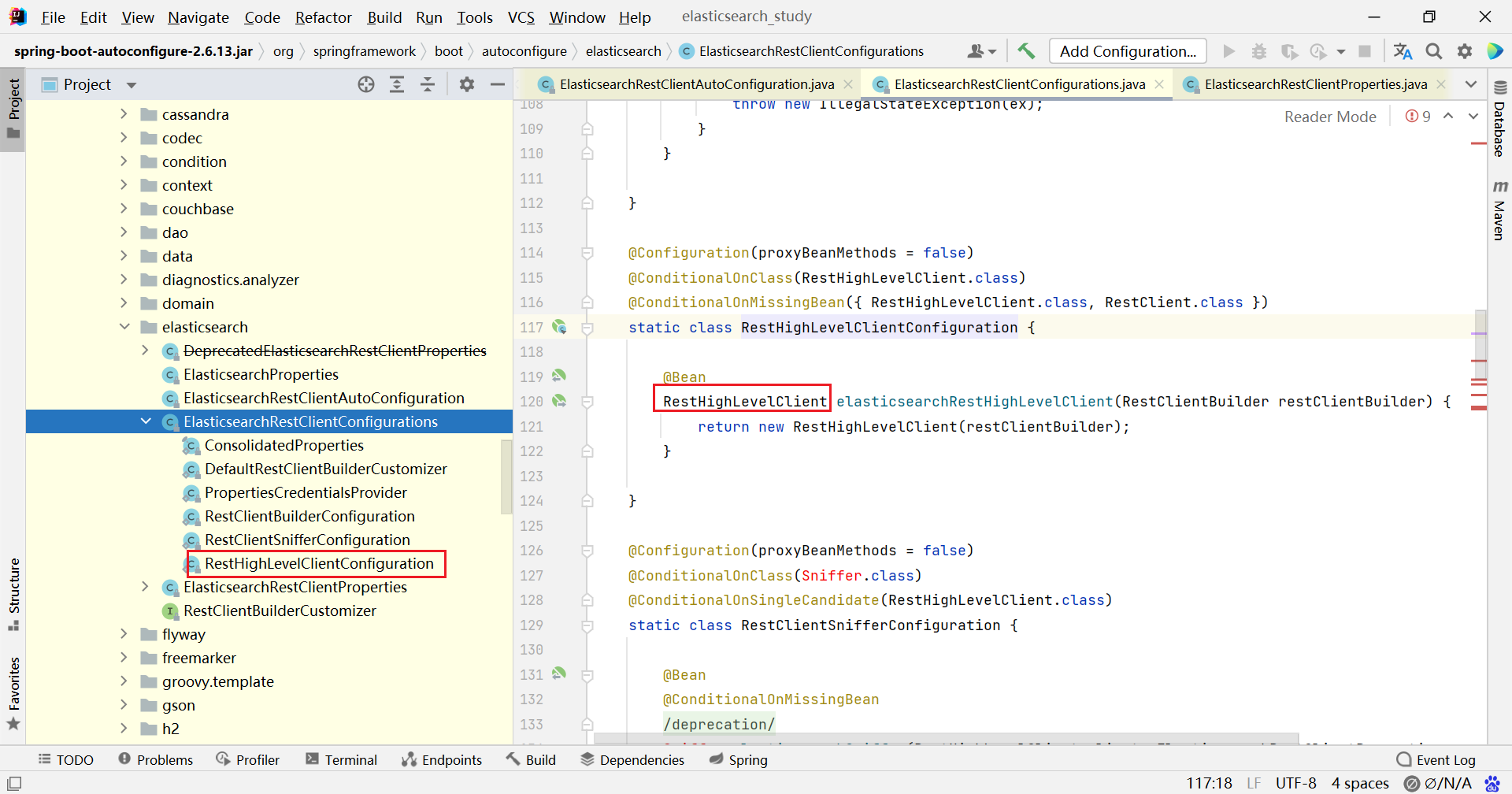Switch to ElasticsearchRestClientProperties.java tab
The height and width of the screenshot is (794, 1512).
coord(1314,84)
